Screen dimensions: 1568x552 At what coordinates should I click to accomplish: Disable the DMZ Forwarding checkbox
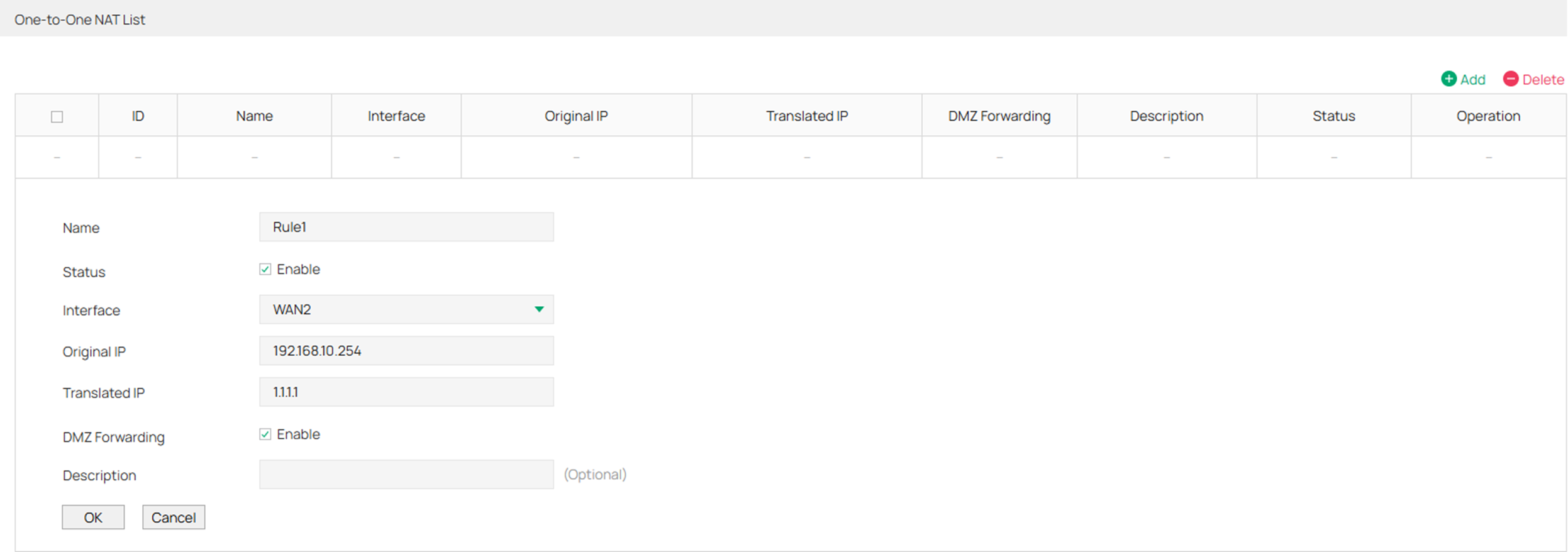265,434
